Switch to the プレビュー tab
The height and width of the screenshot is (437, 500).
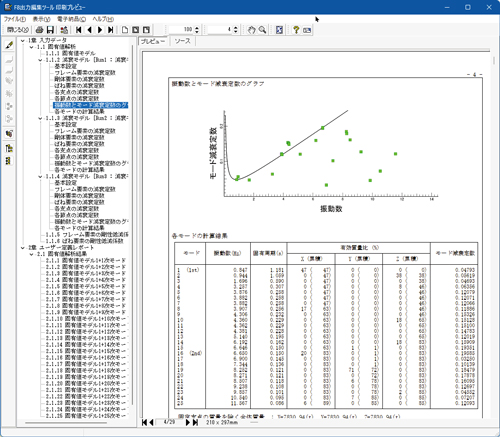[153, 41]
